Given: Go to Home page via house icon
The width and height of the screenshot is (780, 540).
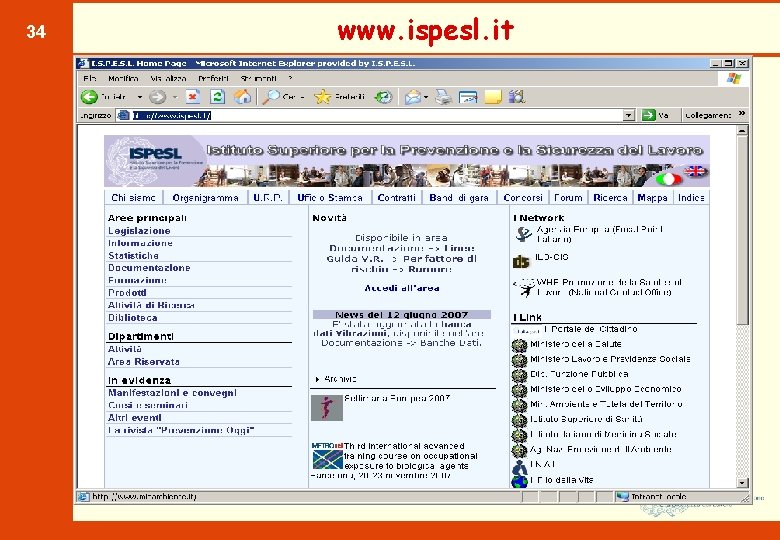Looking at the screenshot, I should (242, 96).
